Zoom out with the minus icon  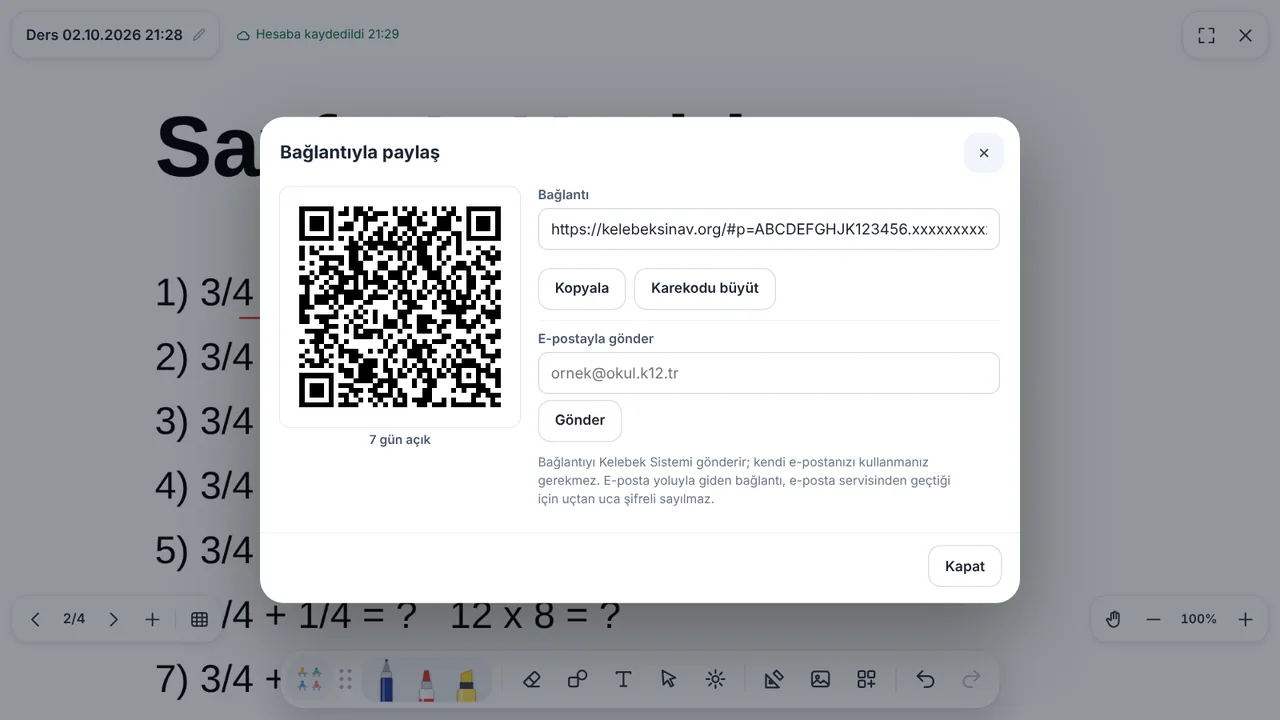pyautogui.click(x=1153, y=619)
